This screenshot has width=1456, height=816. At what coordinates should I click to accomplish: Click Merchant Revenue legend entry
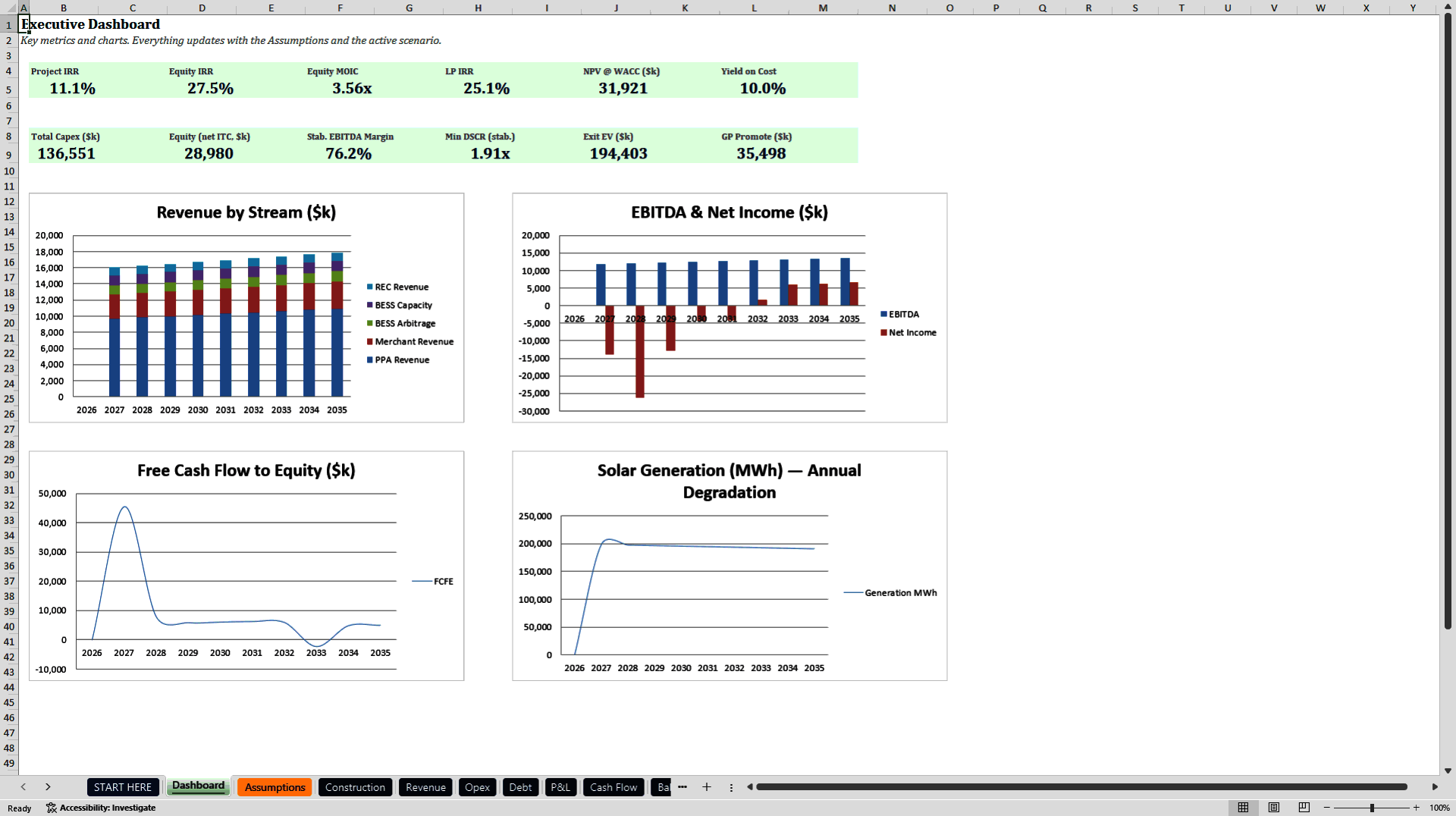(410, 342)
